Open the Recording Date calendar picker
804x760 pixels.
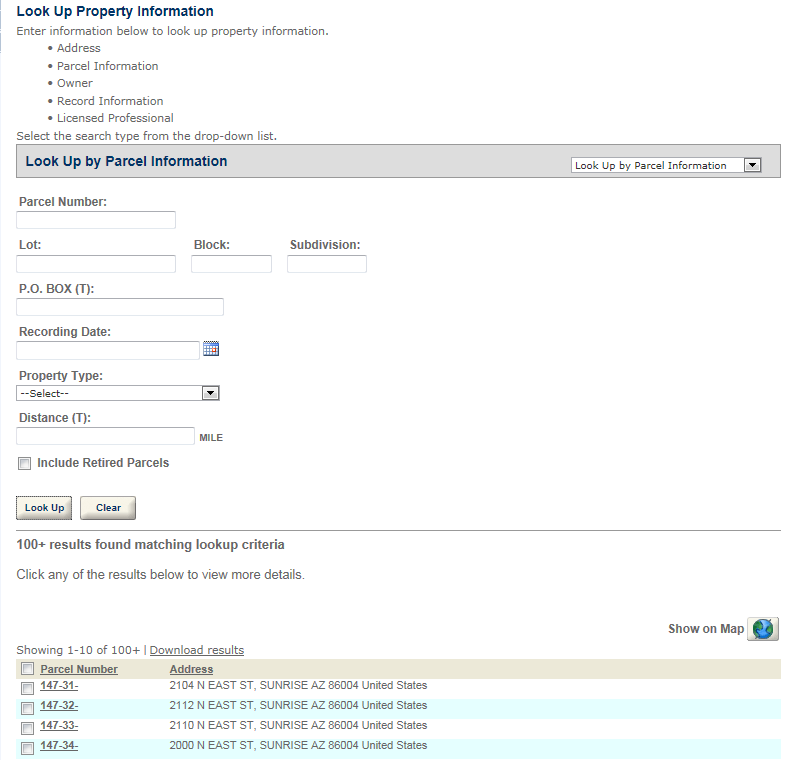210,349
